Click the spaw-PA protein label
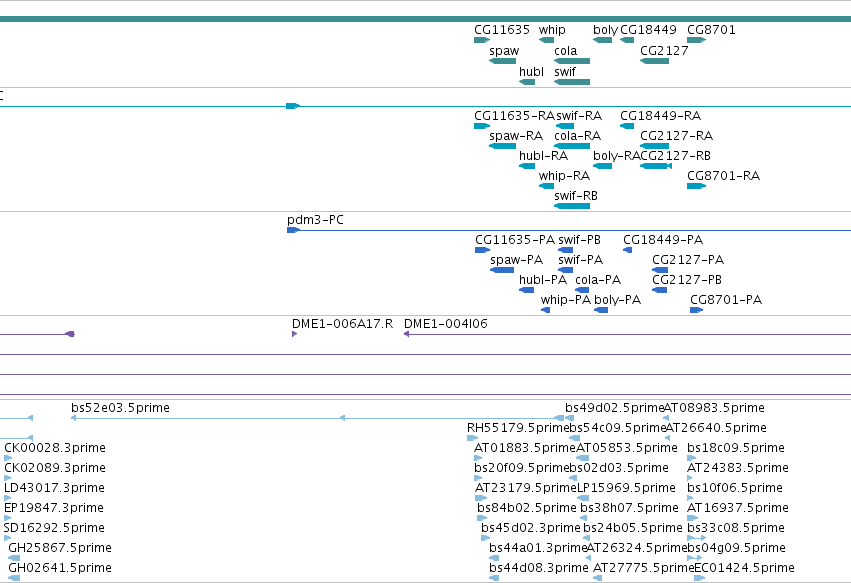 tap(517, 261)
